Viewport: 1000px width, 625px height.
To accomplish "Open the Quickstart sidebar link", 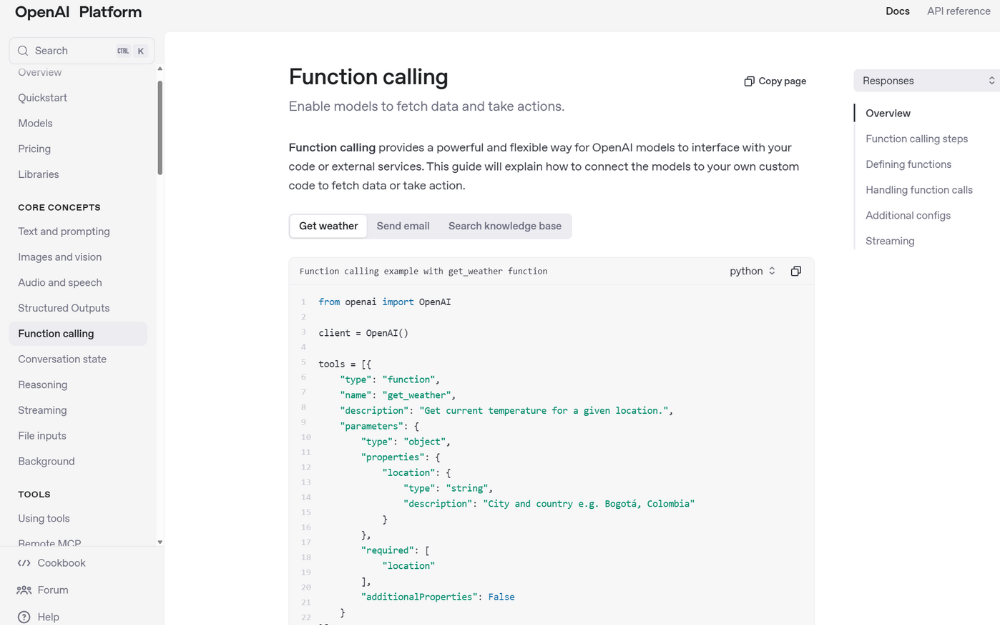I will click(42, 98).
